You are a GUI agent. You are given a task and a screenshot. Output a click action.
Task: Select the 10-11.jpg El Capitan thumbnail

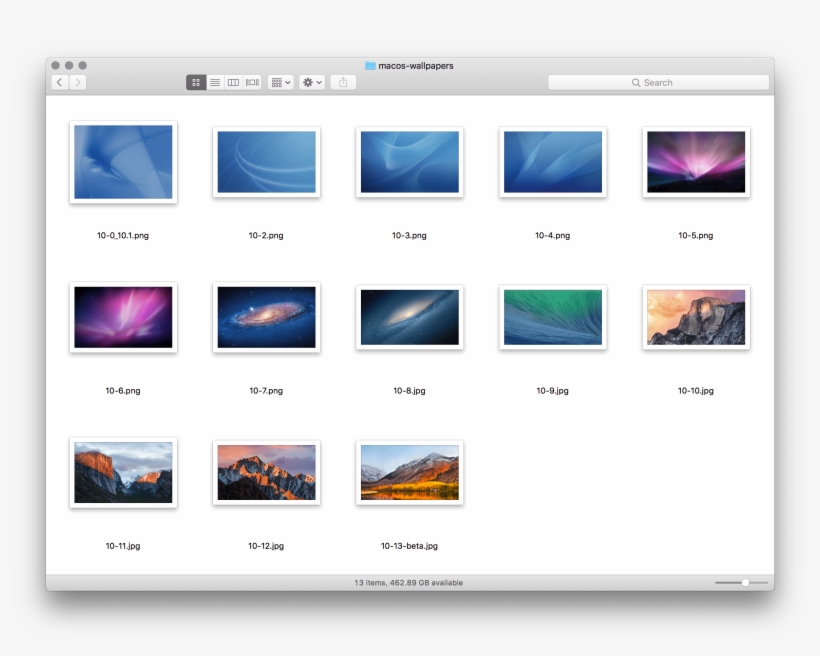point(123,472)
